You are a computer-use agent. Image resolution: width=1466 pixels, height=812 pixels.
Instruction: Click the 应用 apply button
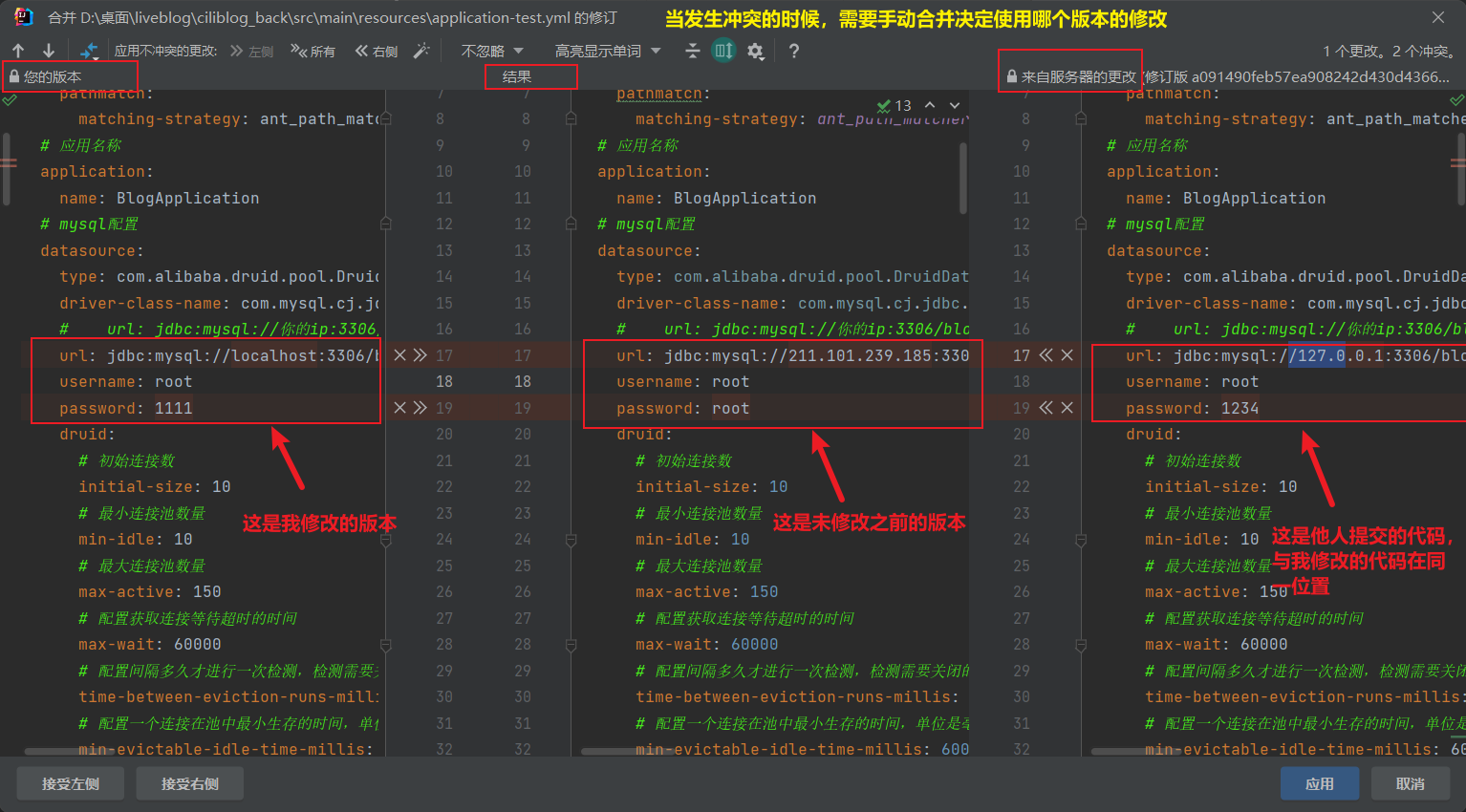click(x=1320, y=784)
